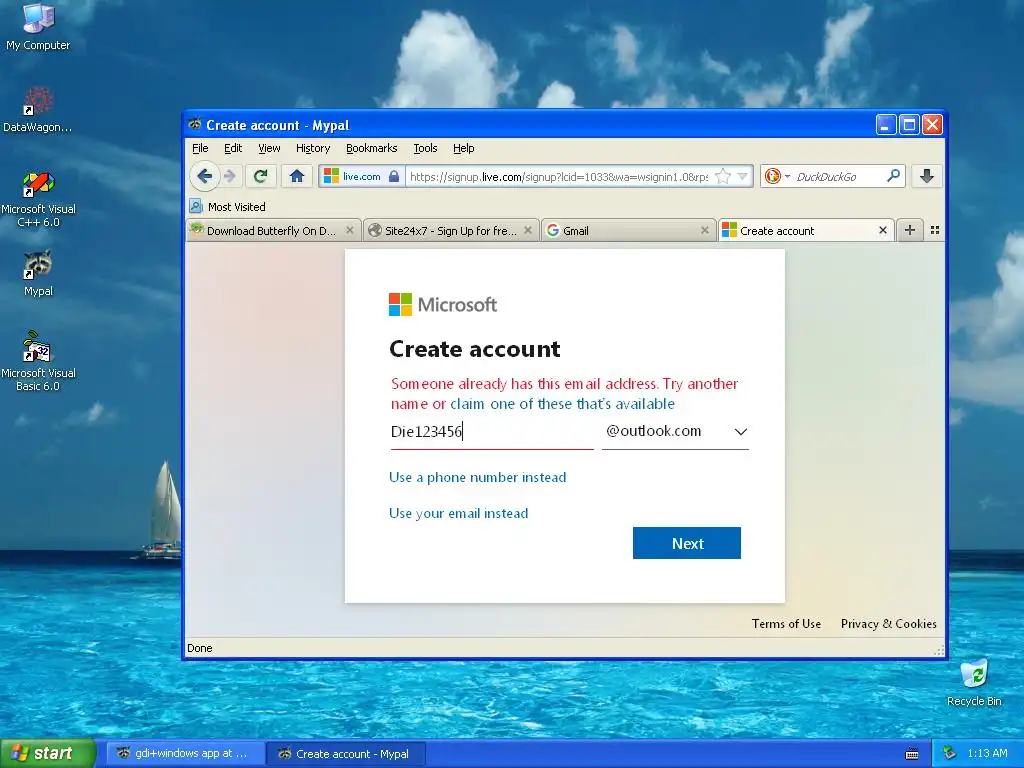
Task: Click the email name field containing Die123456
Action: 492,432
